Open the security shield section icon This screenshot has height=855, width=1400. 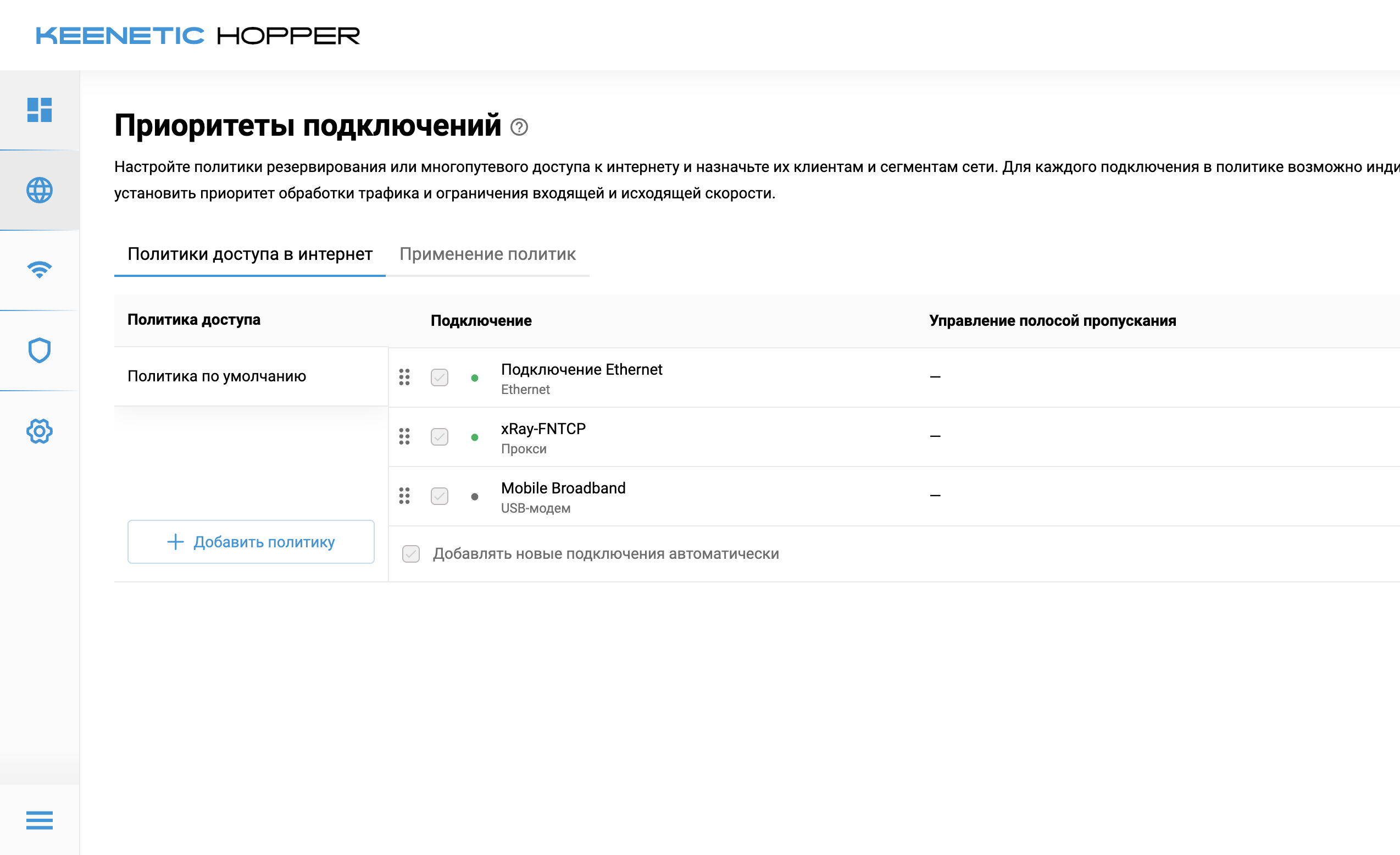(39, 351)
